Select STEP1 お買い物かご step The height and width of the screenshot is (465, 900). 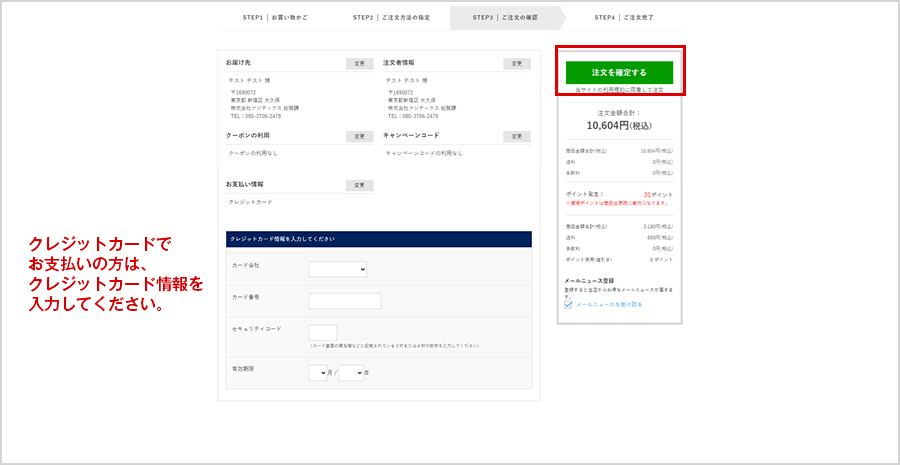coord(275,18)
